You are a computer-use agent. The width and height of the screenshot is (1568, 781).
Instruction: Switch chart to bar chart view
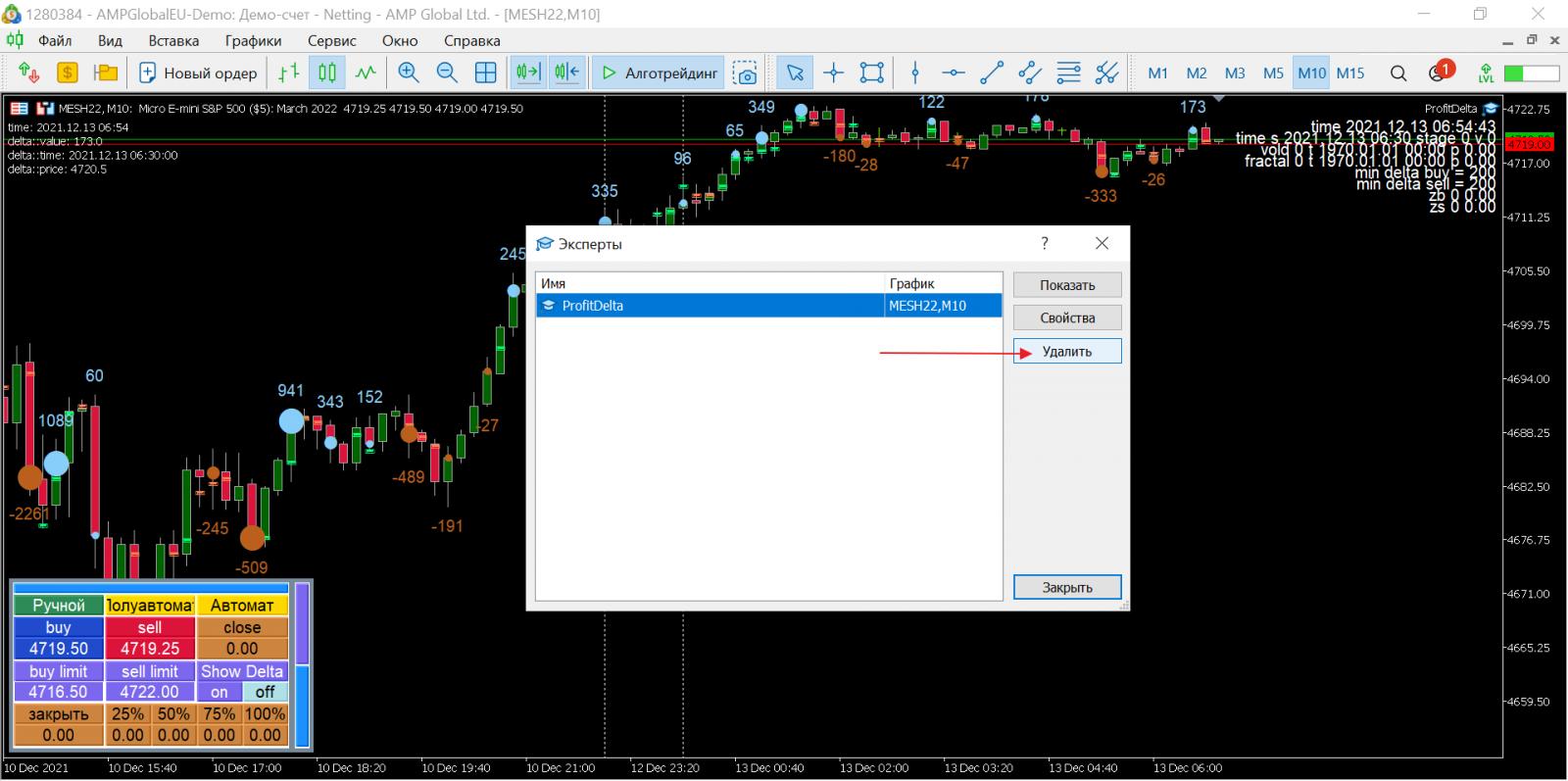click(x=288, y=73)
